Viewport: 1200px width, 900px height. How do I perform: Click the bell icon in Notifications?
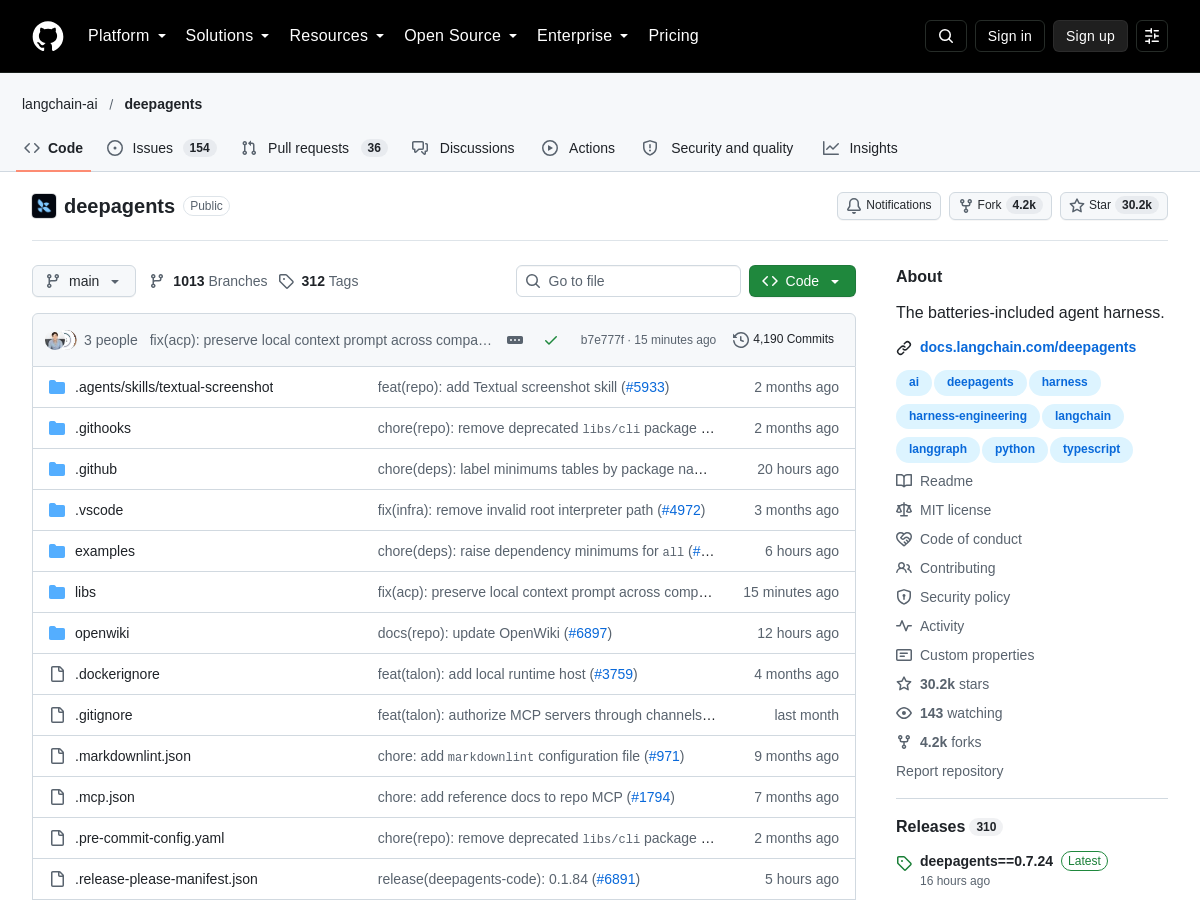pos(854,206)
